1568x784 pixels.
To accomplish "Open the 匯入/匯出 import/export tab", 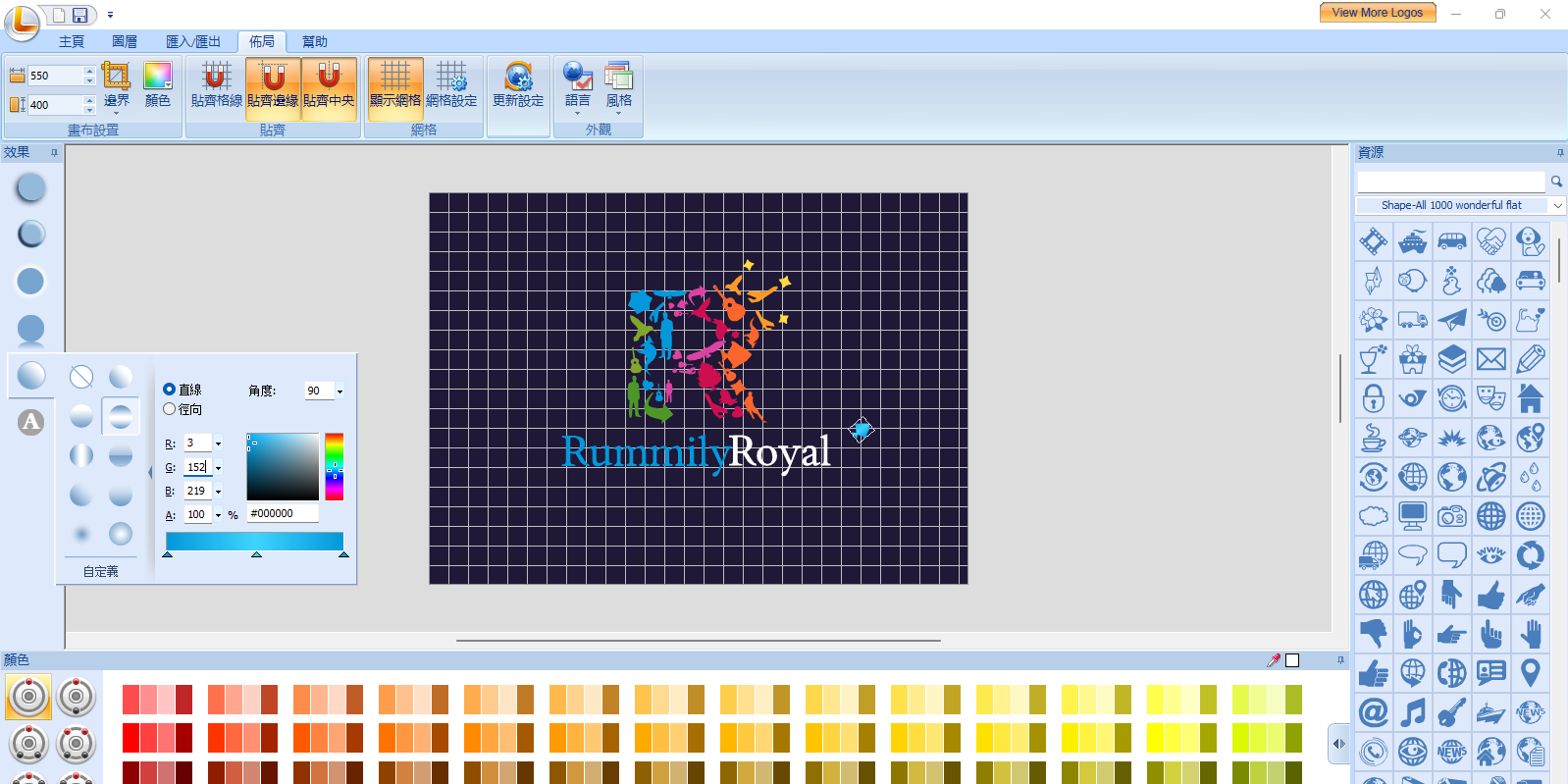I will 193,41.
